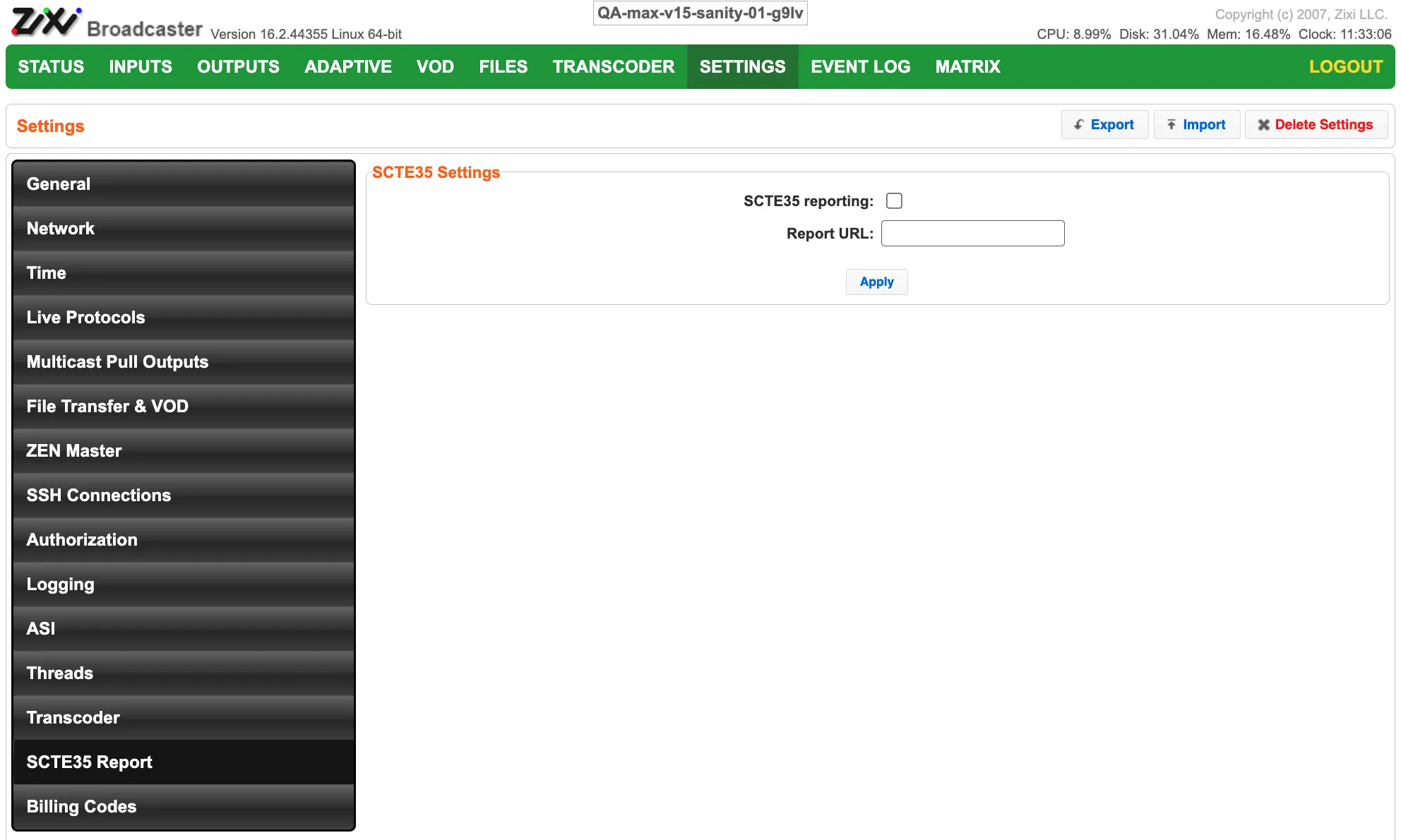Click the hostname label QA-max-v15-sanity-01-g9lv
1401x840 pixels.
tap(700, 13)
